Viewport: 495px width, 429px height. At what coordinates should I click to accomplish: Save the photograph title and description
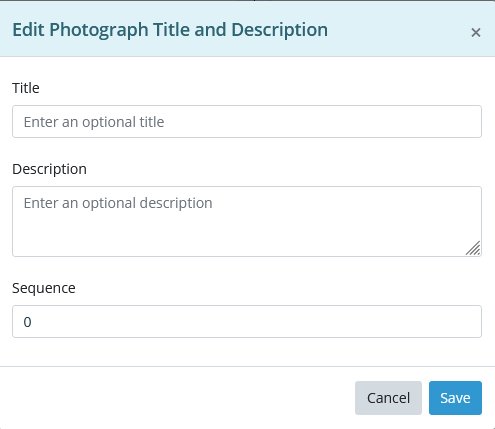455,398
